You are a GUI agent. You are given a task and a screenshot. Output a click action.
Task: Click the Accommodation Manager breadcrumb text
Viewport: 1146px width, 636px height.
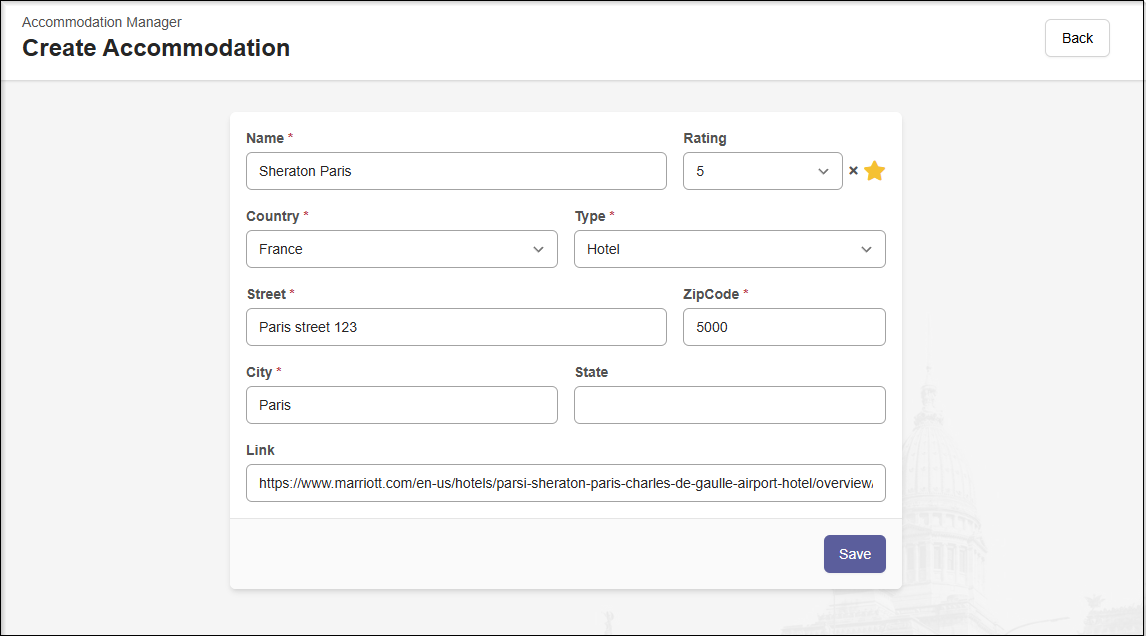point(102,22)
